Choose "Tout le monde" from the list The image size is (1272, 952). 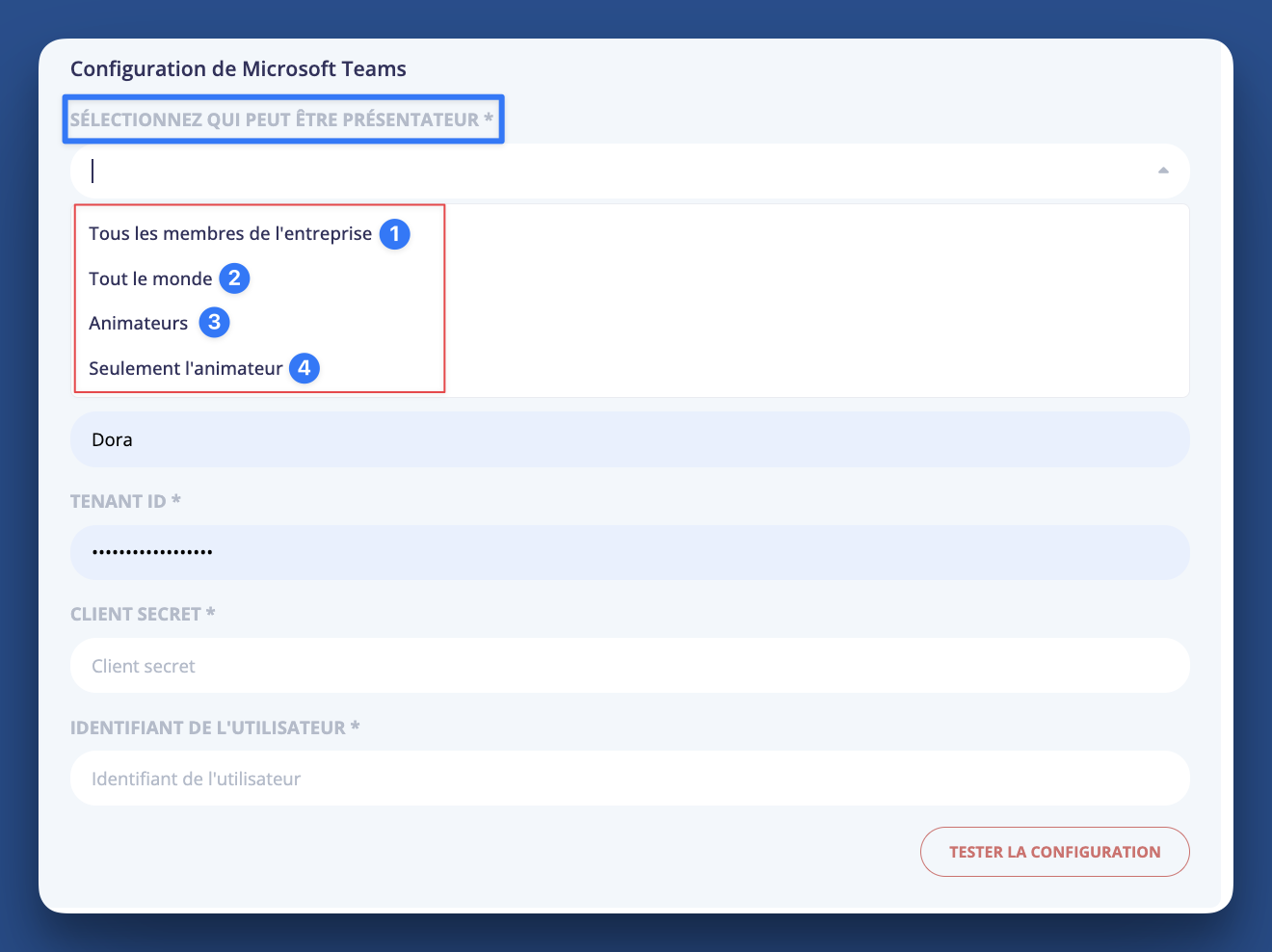(x=150, y=279)
